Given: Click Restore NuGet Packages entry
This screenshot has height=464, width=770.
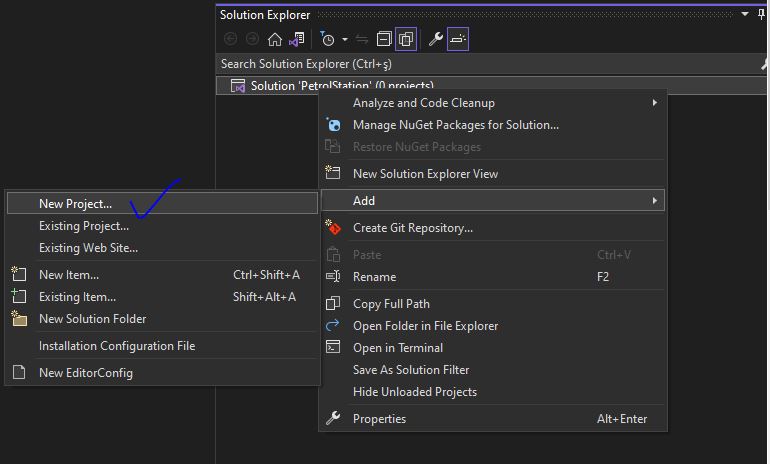Looking at the screenshot, I should point(493,147).
